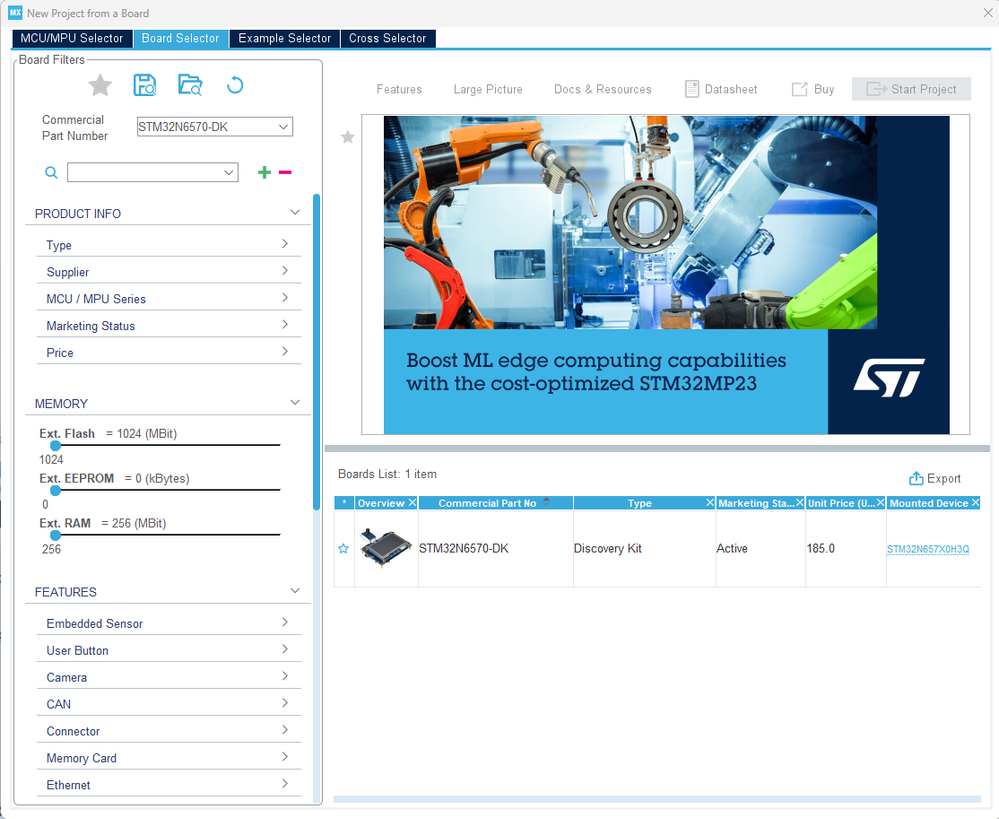999x819 pixels.
Task: Click the load saved search folder icon
Action: click(190, 85)
